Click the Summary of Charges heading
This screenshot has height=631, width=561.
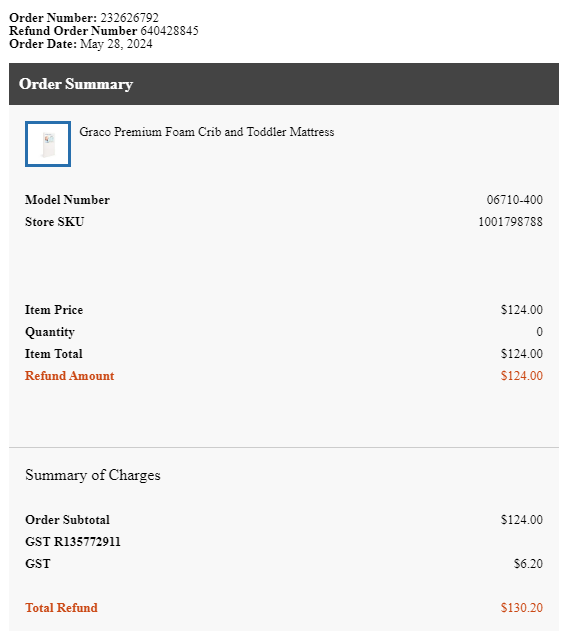coord(93,475)
